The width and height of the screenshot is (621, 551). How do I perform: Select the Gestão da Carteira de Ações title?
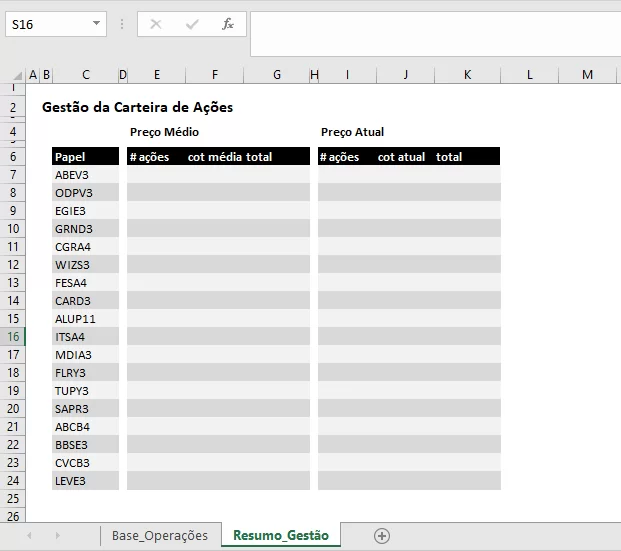(137, 107)
